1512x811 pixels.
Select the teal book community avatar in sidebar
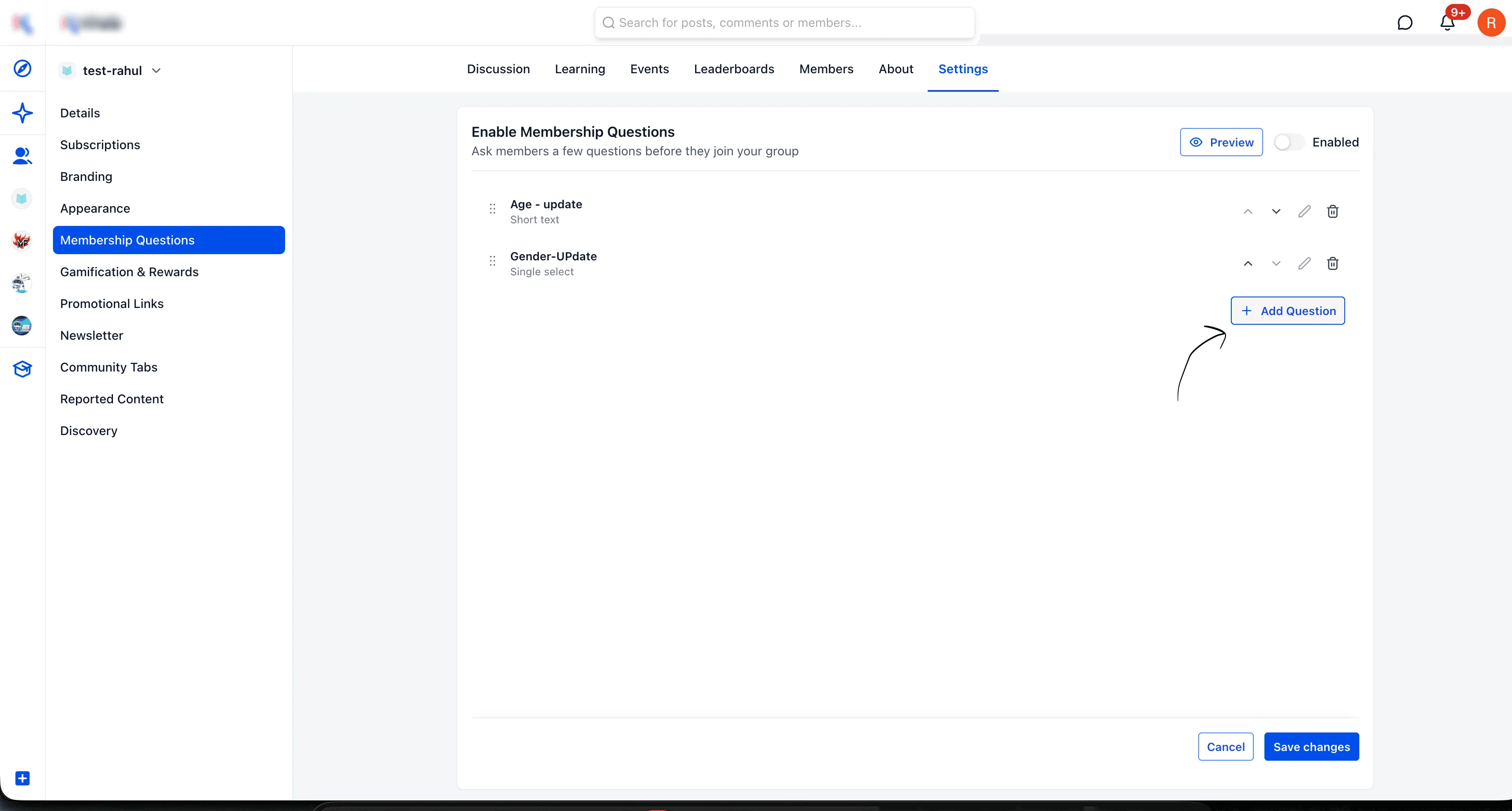(22, 199)
